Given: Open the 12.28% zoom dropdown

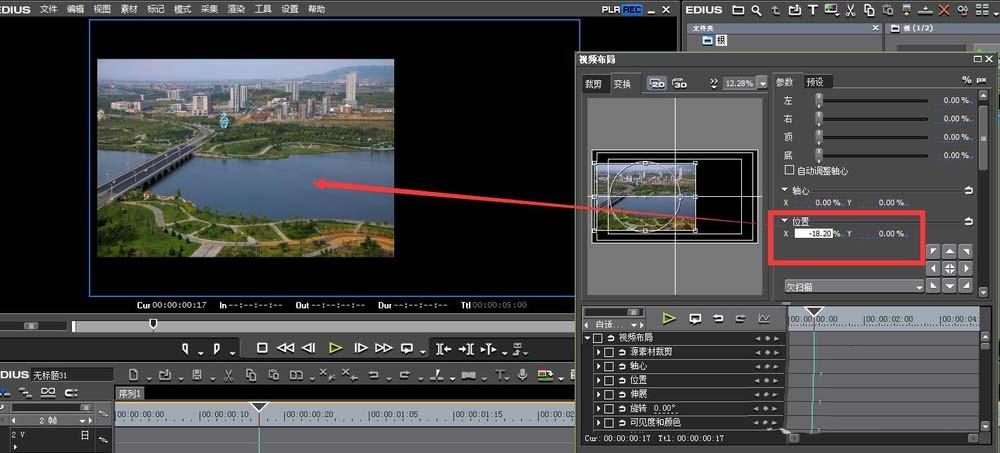Looking at the screenshot, I should point(761,83).
